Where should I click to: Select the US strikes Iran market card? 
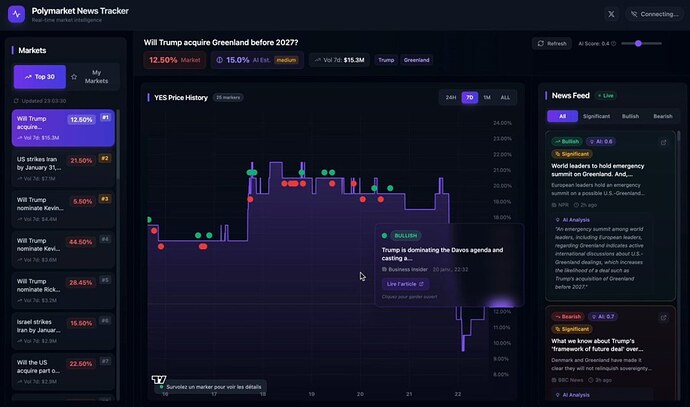pos(64,164)
